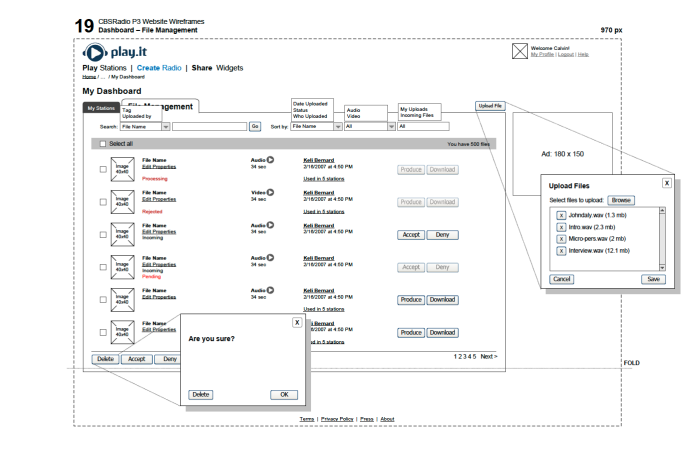Image resolution: width=700 pixels, height=453 pixels.
Task: Remove Micro-pers.wav from the upload list
Action: [x=561, y=239]
